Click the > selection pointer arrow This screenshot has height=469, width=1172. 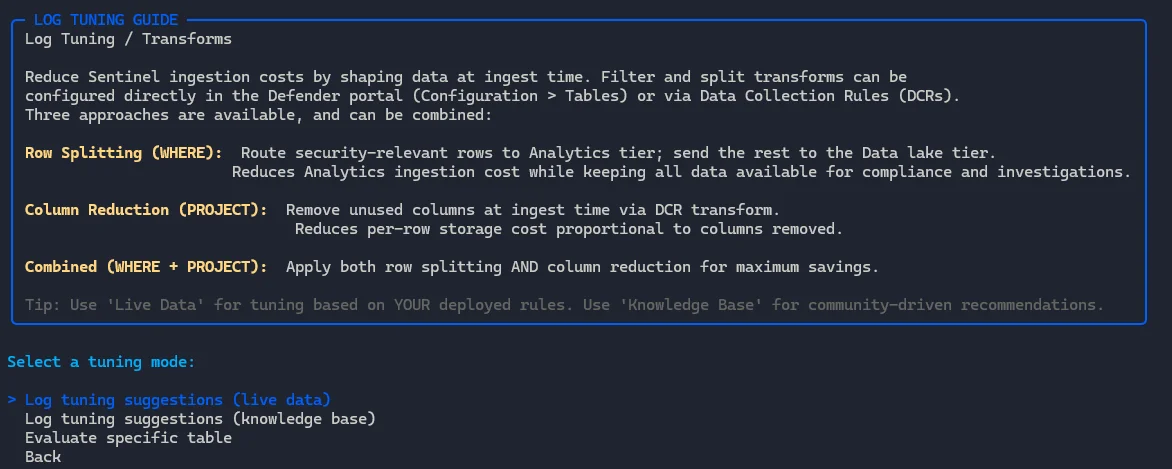pyautogui.click(x=12, y=400)
